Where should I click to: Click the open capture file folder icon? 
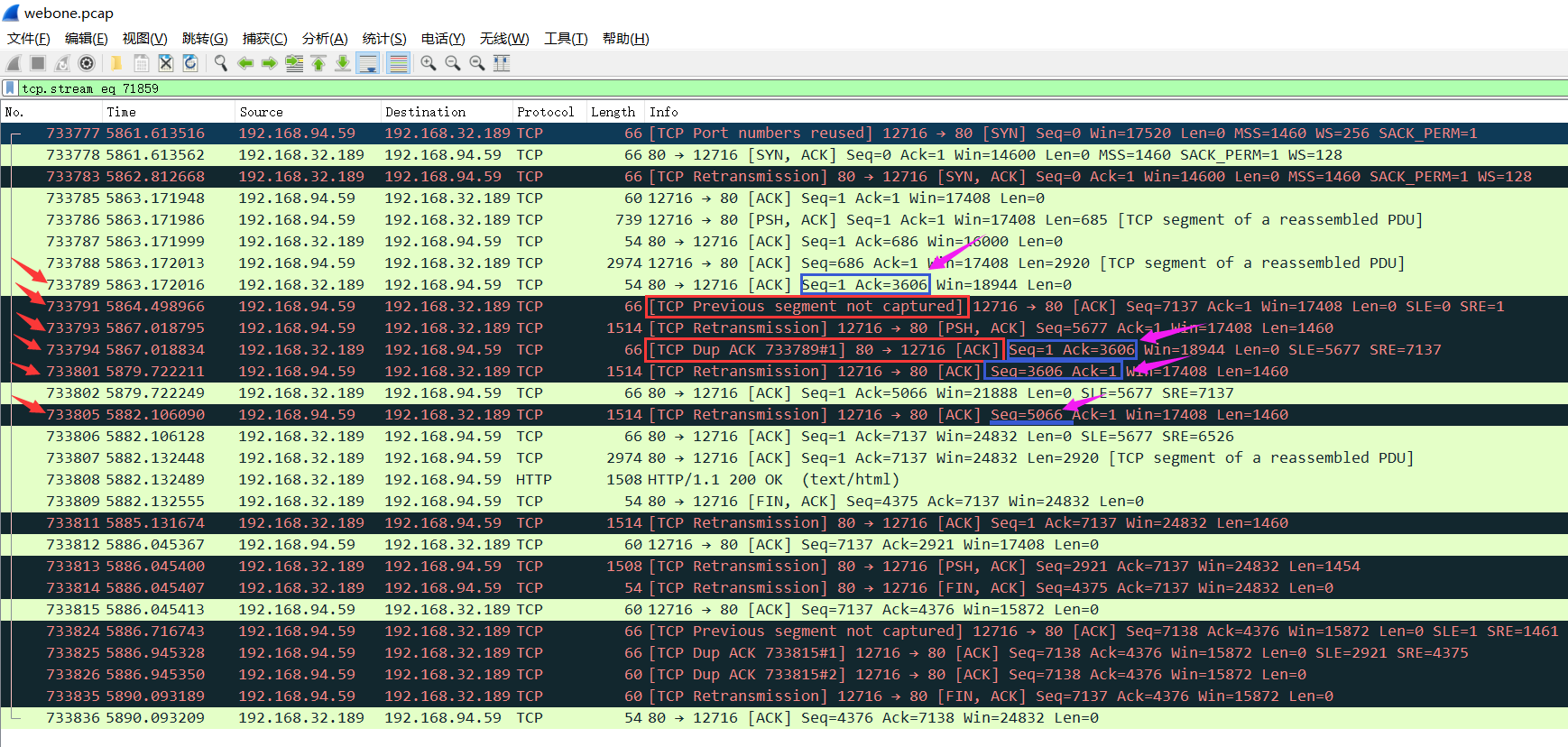point(116,63)
